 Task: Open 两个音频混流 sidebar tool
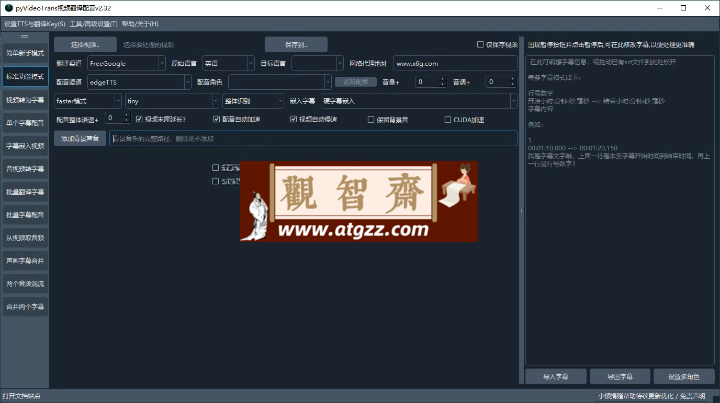(x=25, y=283)
